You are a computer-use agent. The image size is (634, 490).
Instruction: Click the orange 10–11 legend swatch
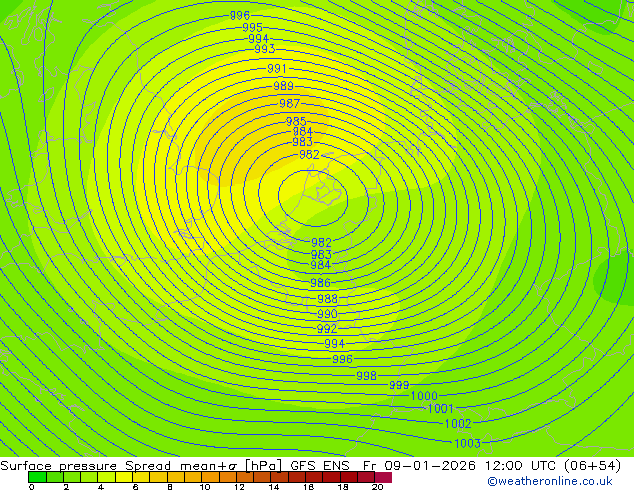pyautogui.click(x=210, y=477)
